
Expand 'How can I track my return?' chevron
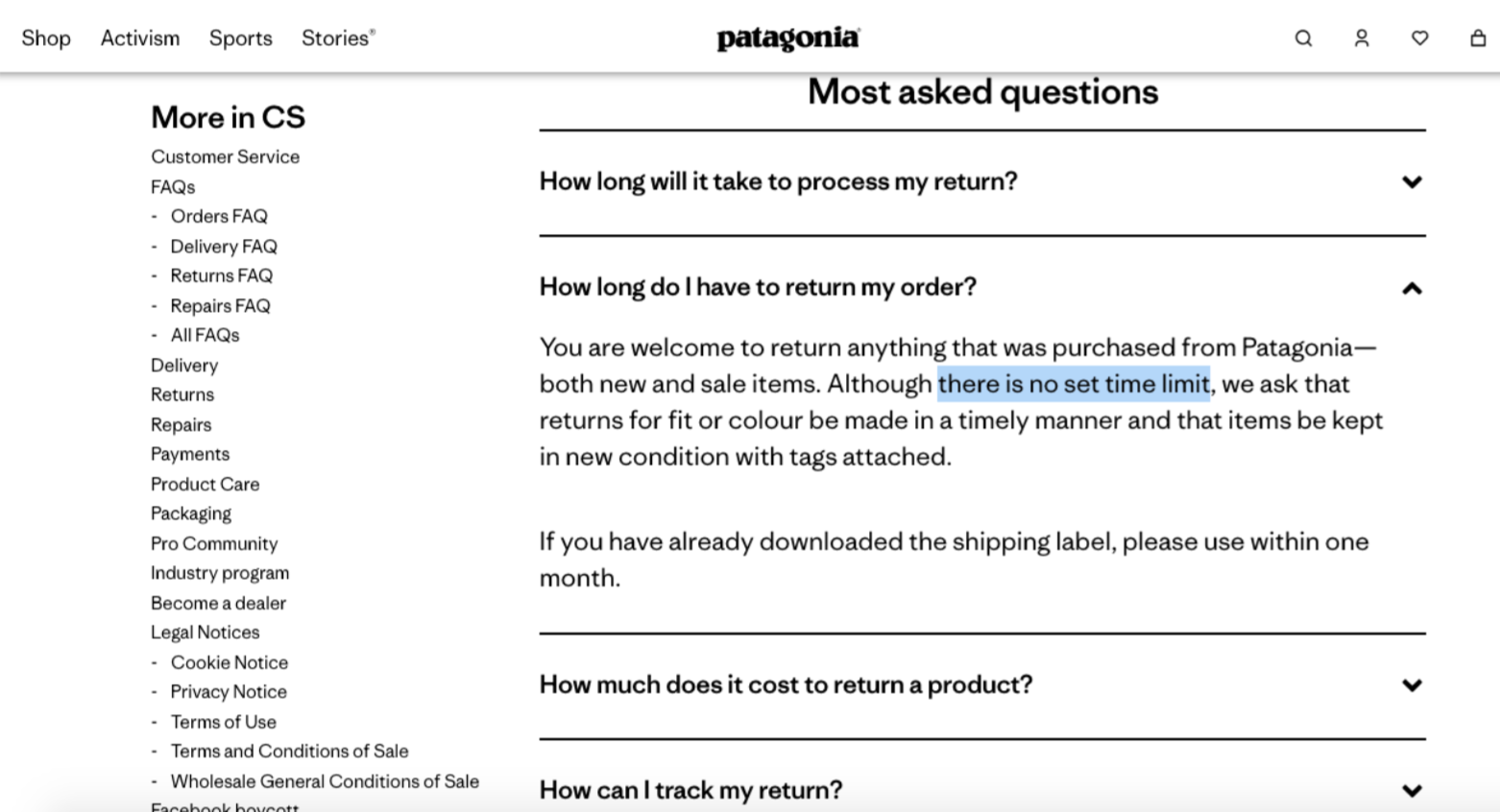pyautogui.click(x=1412, y=791)
